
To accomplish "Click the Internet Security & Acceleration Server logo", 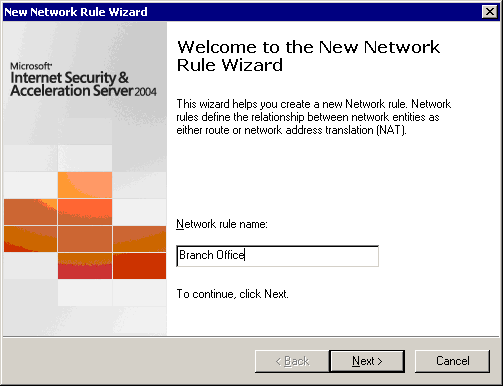I will coord(83,80).
